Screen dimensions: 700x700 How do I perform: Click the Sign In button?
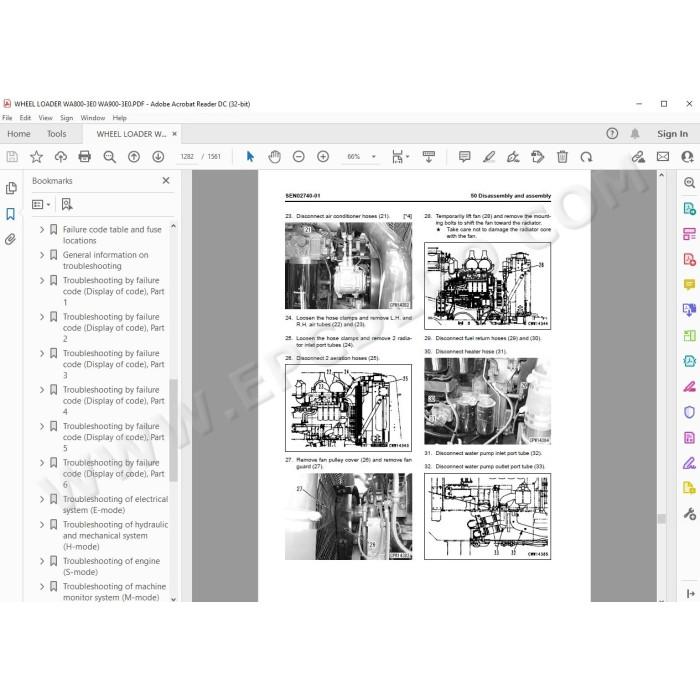(672, 133)
